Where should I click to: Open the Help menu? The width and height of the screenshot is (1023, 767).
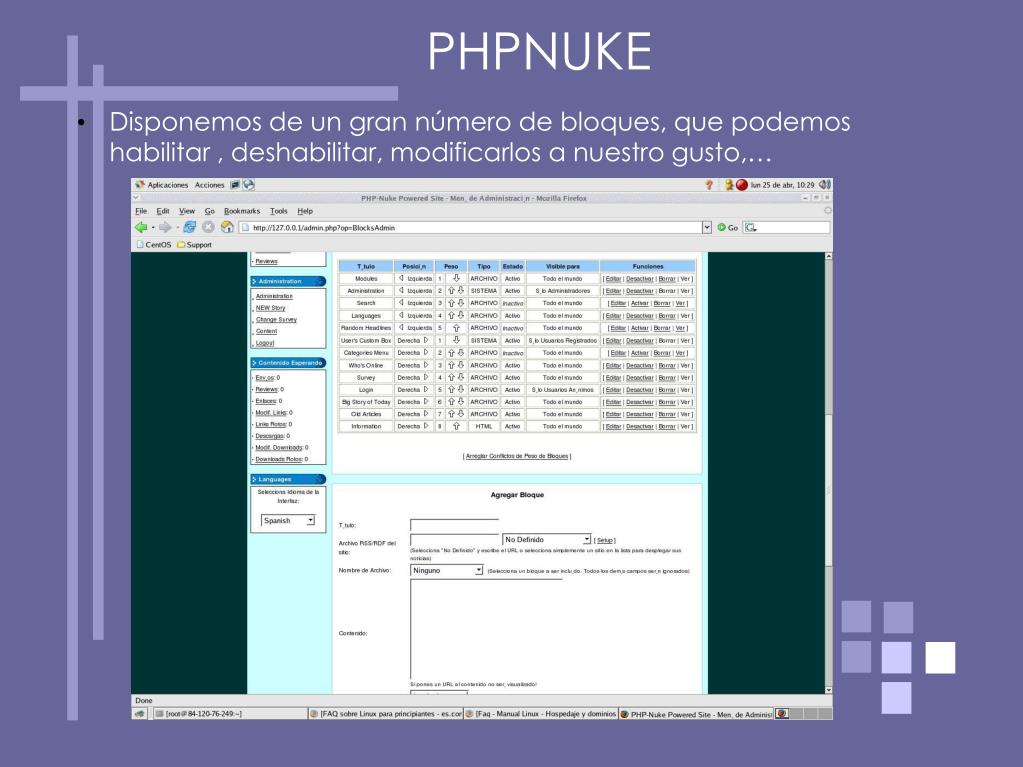click(305, 211)
